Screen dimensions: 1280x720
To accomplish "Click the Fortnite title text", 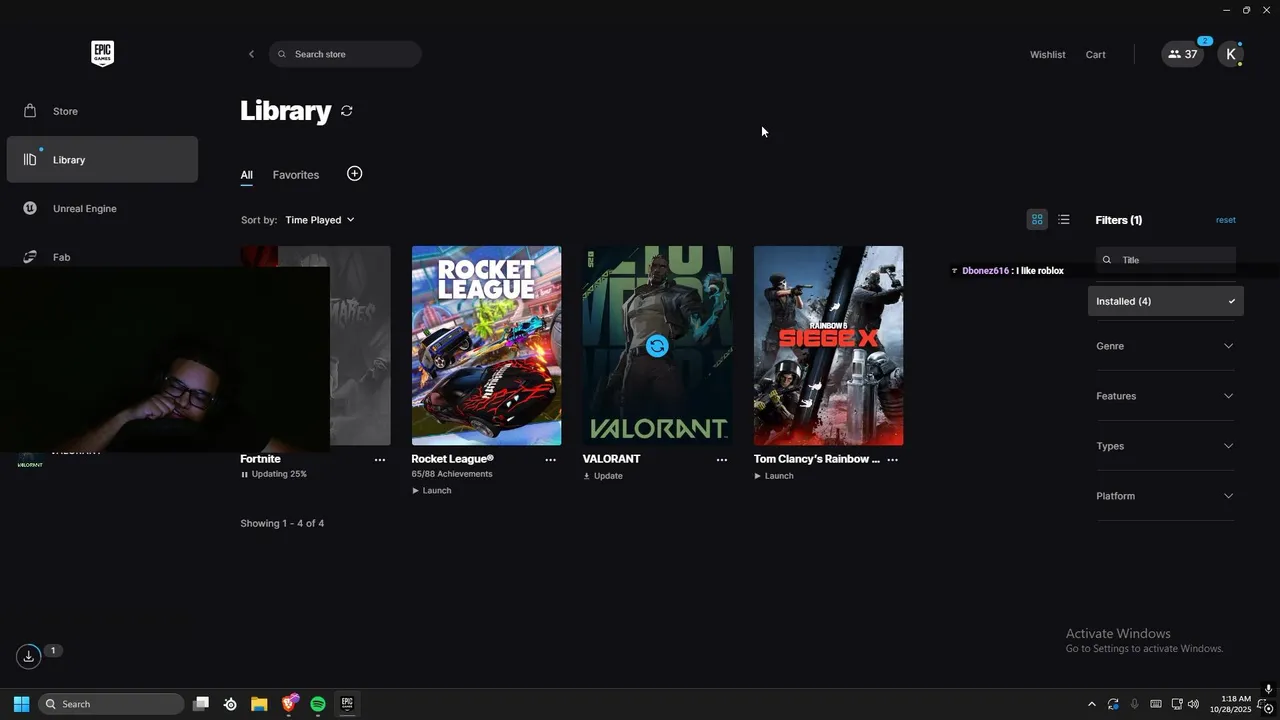I will [x=260, y=459].
